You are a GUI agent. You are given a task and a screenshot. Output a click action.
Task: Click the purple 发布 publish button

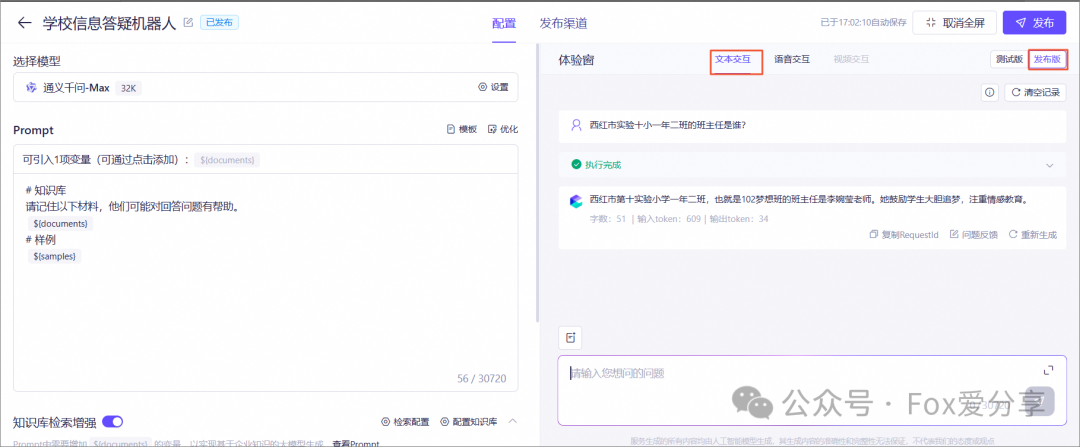(1035, 23)
